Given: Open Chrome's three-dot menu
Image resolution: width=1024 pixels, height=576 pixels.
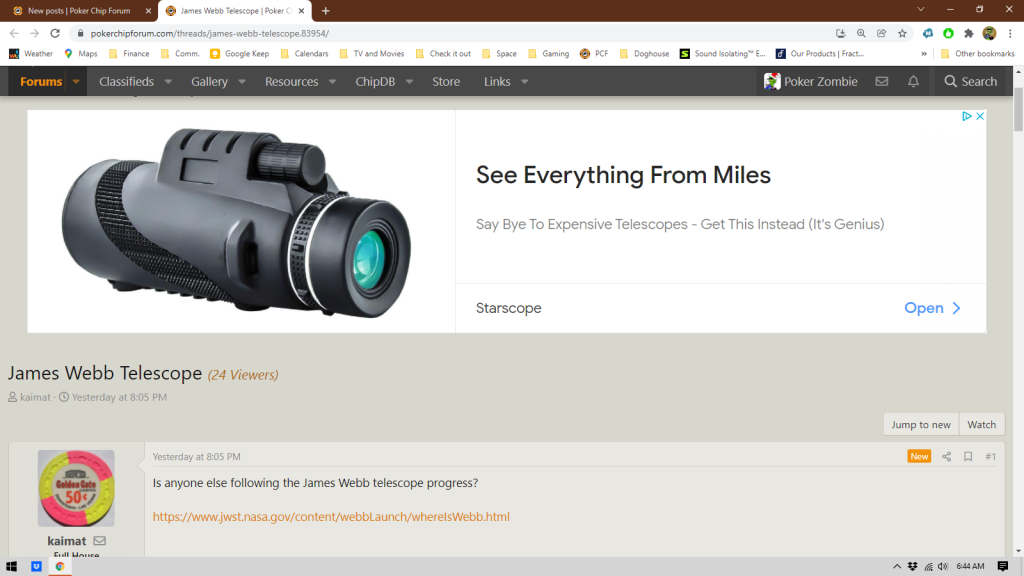Looking at the screenshot, I should point(1010,33).
